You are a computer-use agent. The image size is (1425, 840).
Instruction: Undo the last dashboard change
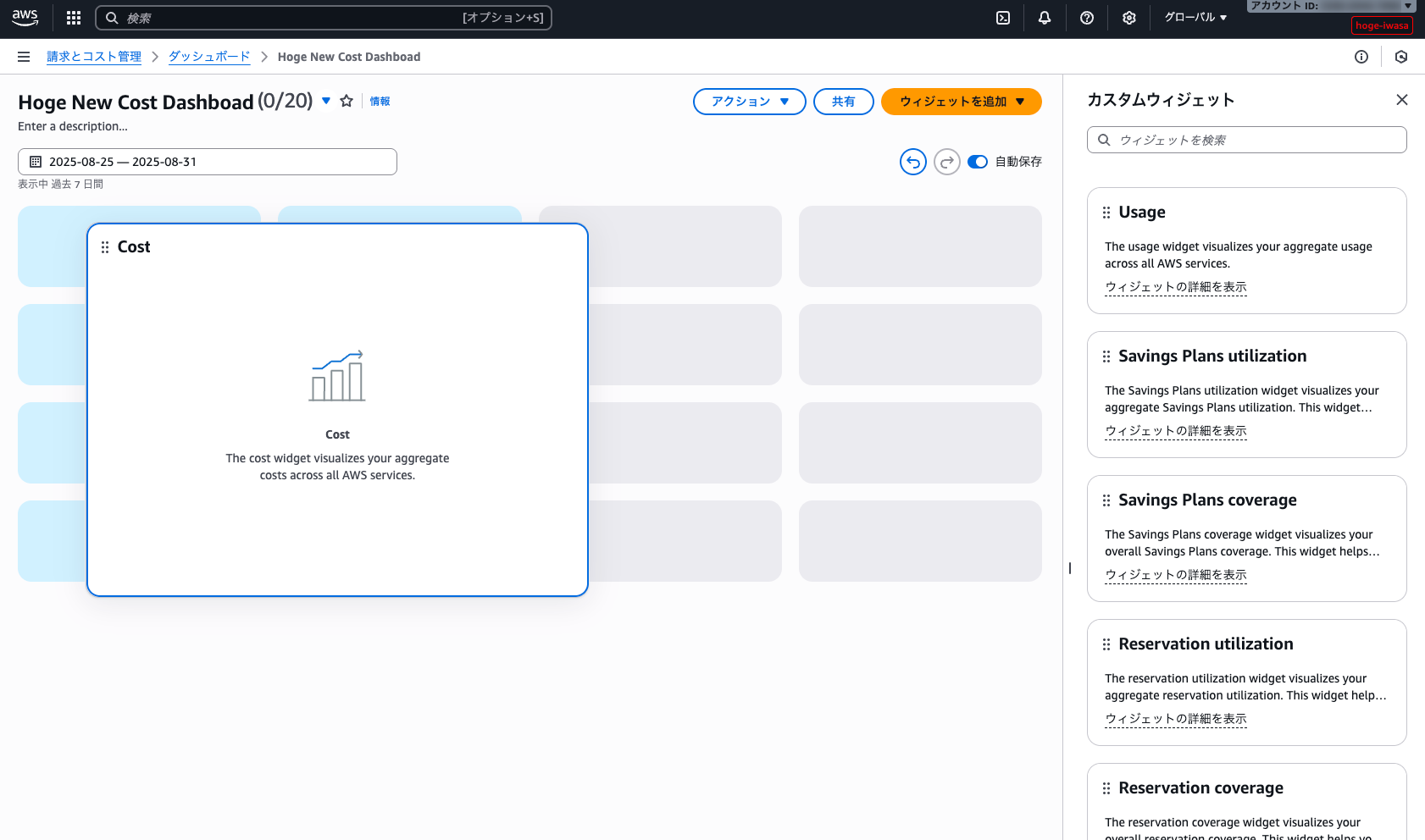913,162
